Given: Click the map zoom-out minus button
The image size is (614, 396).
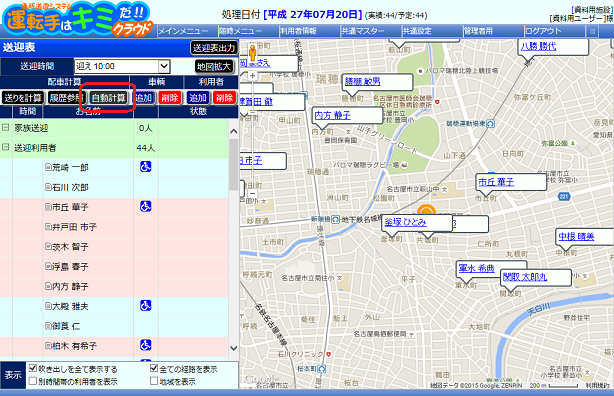Looking at the screenshot, I should (x=253, y=193).
